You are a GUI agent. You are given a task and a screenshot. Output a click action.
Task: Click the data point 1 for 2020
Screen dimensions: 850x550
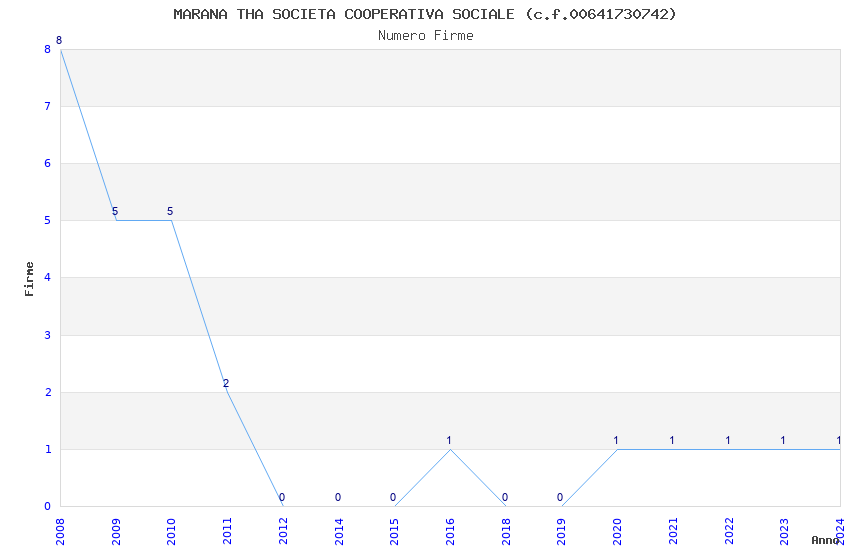pyautogui.click(x=616, y=441)
